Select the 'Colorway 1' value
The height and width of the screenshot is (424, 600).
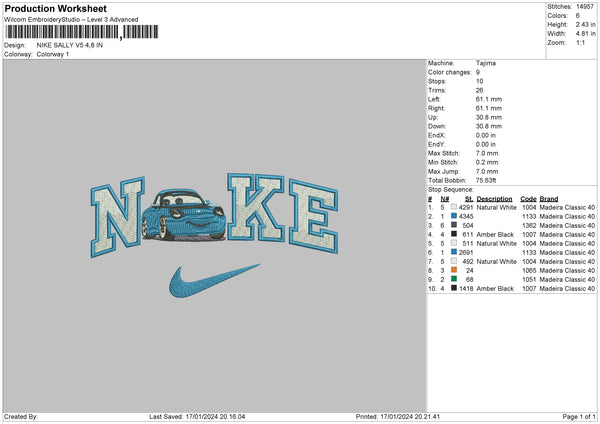pos(53,54)
